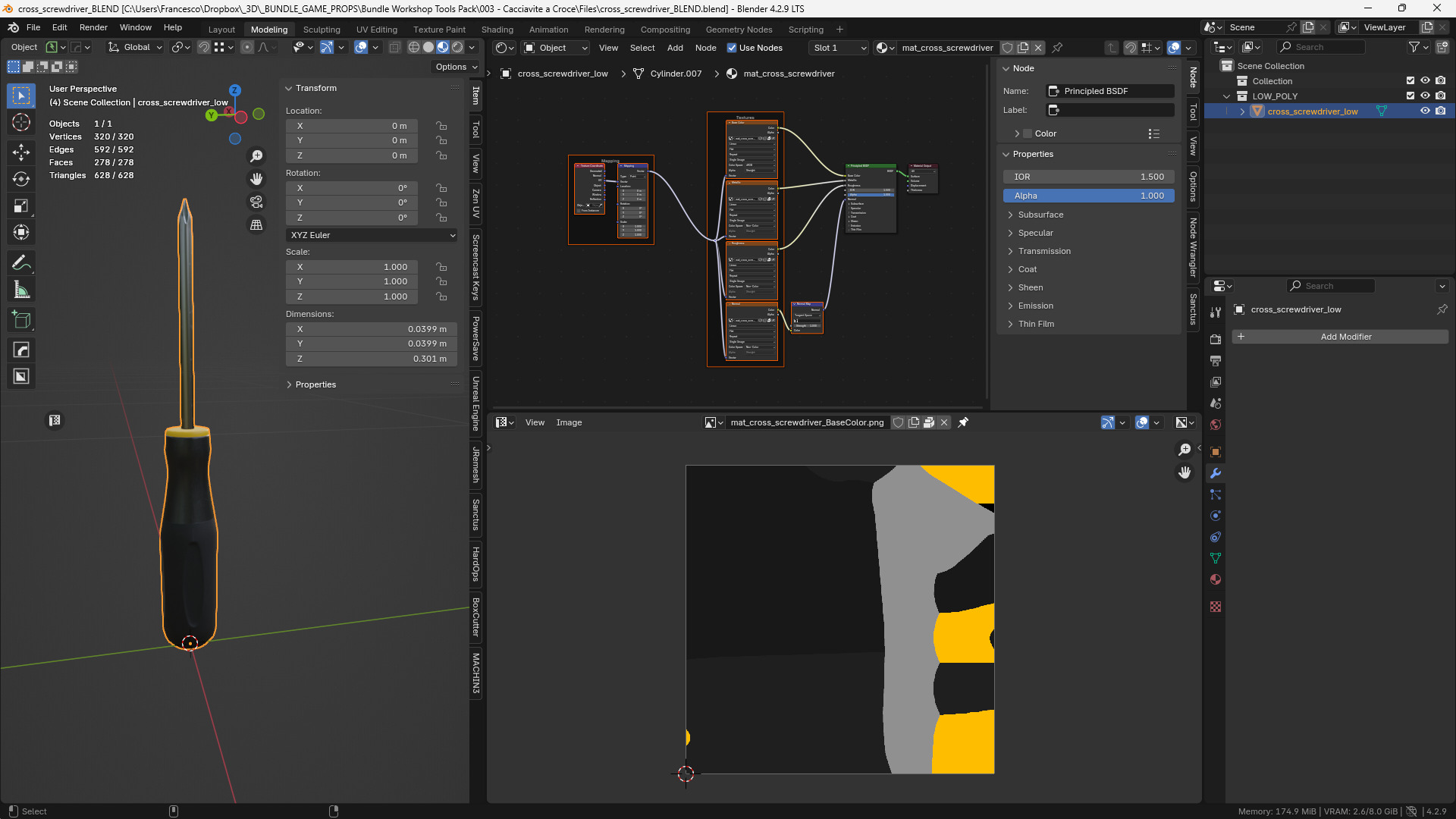Click the outliner new collection icon
Image resolution: width=1456 pixels, height=819 pixels.
coord(1442,47)
